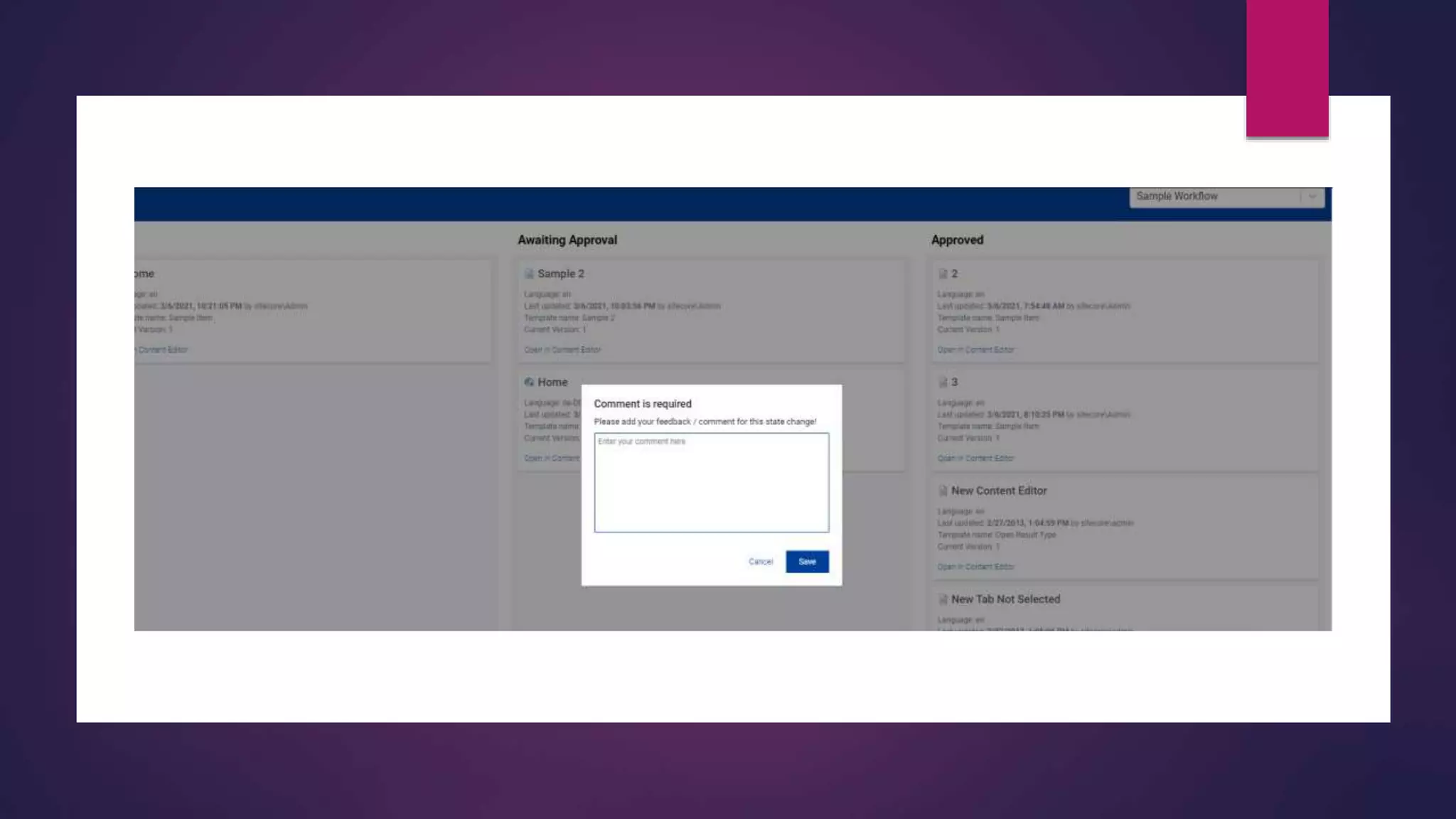Click the New Tab Not Selected card title
Viewport: 1456px width, 819px height.
tap(1005, 599)
